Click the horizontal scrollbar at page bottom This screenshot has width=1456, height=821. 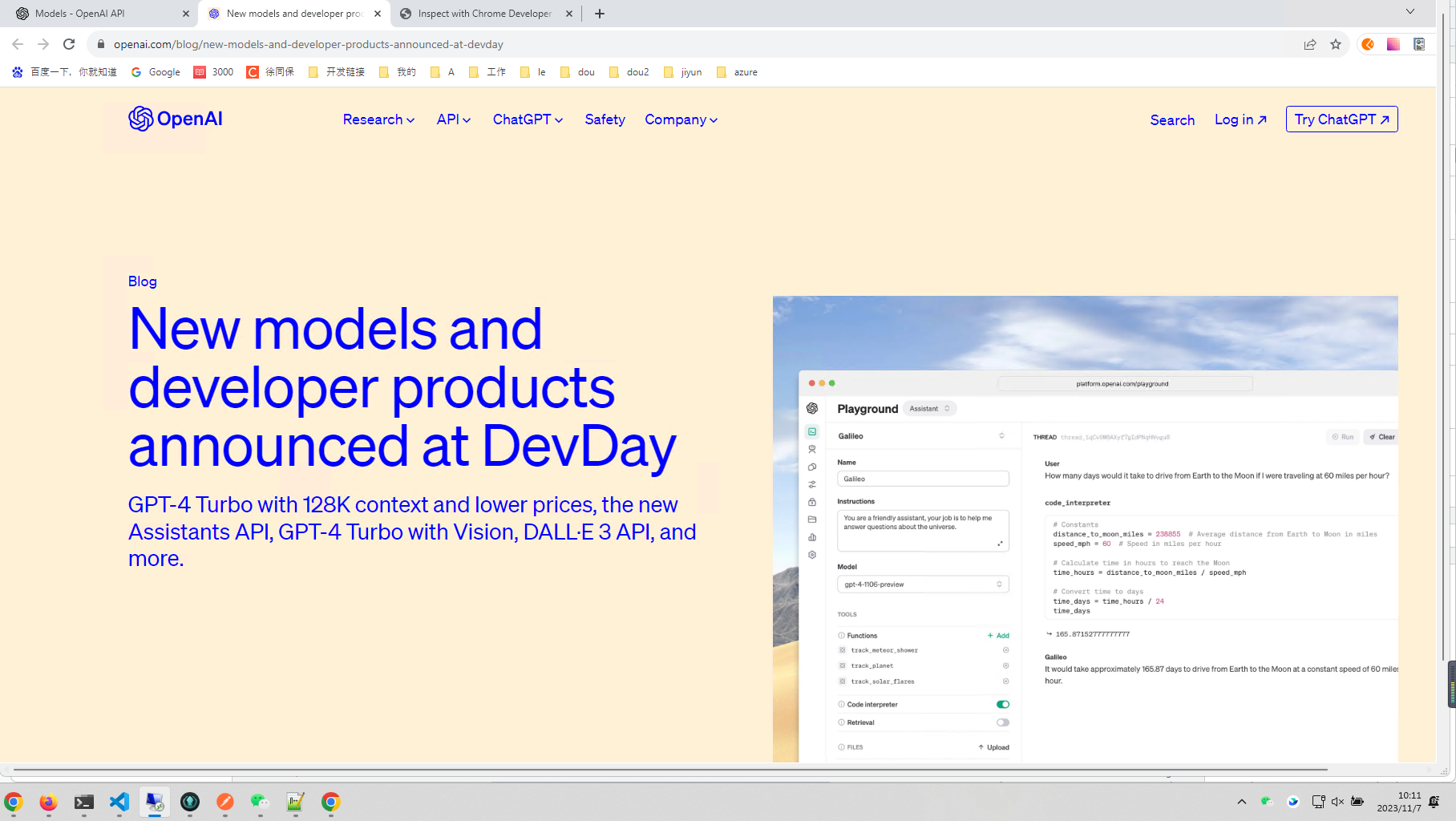click(x=670, y=770)
